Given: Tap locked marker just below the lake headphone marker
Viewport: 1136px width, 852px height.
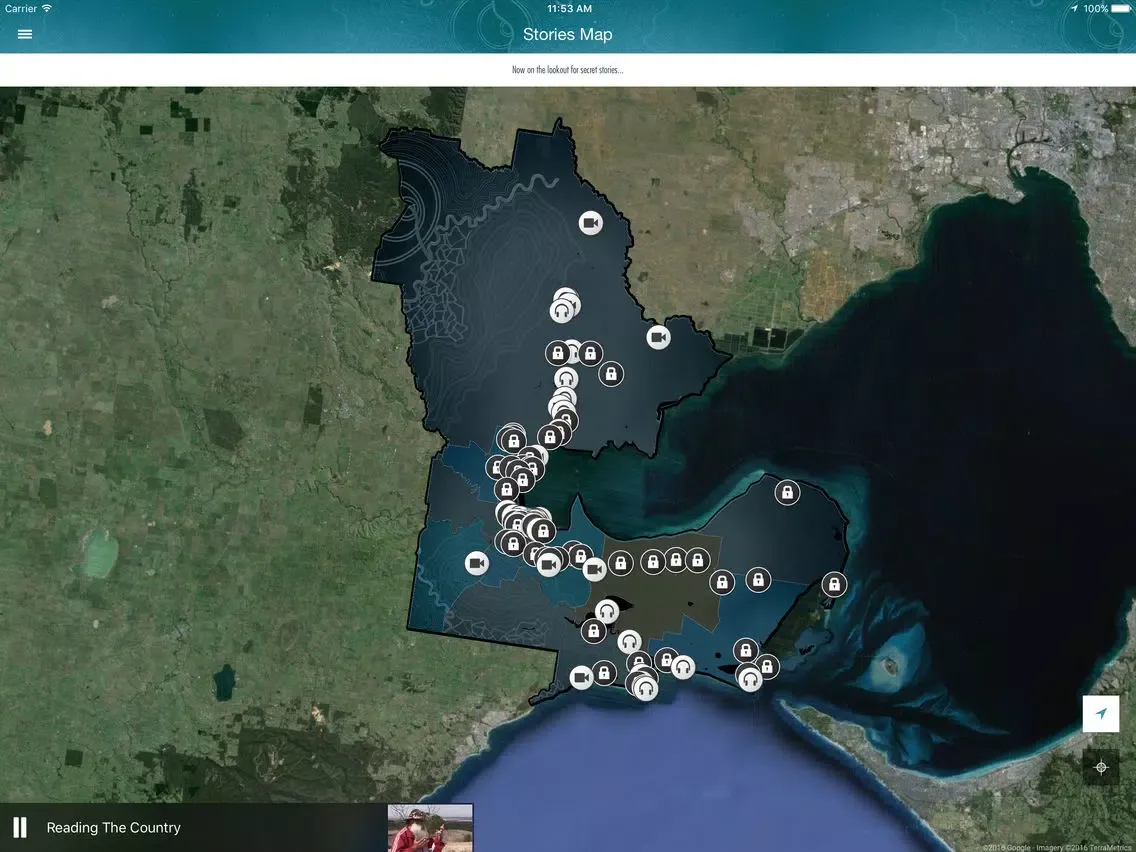Looking at the screenshot, I should pyautogui.click(x=593, y=631).
